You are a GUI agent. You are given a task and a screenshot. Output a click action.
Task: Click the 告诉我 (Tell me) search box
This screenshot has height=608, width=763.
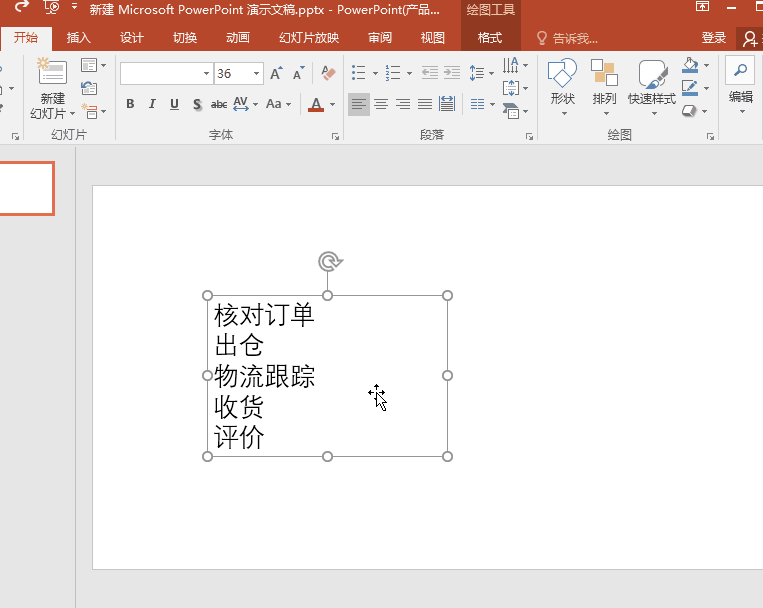coord(567,38)
